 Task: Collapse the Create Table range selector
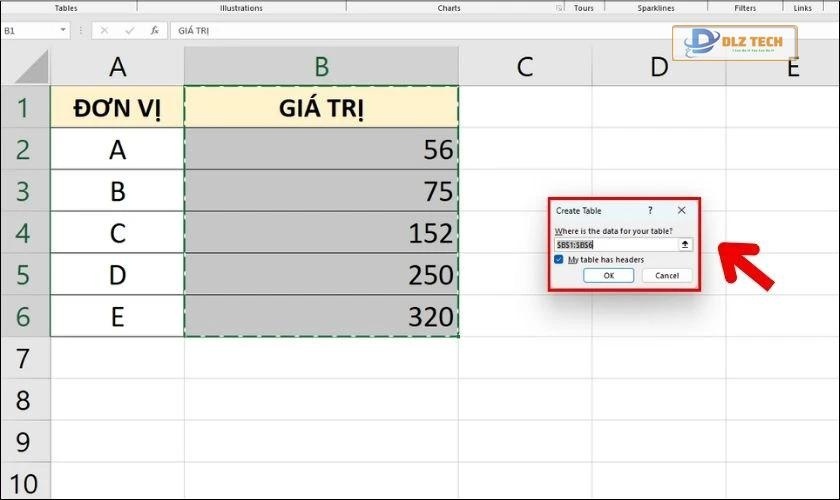(x=685, y=245)
